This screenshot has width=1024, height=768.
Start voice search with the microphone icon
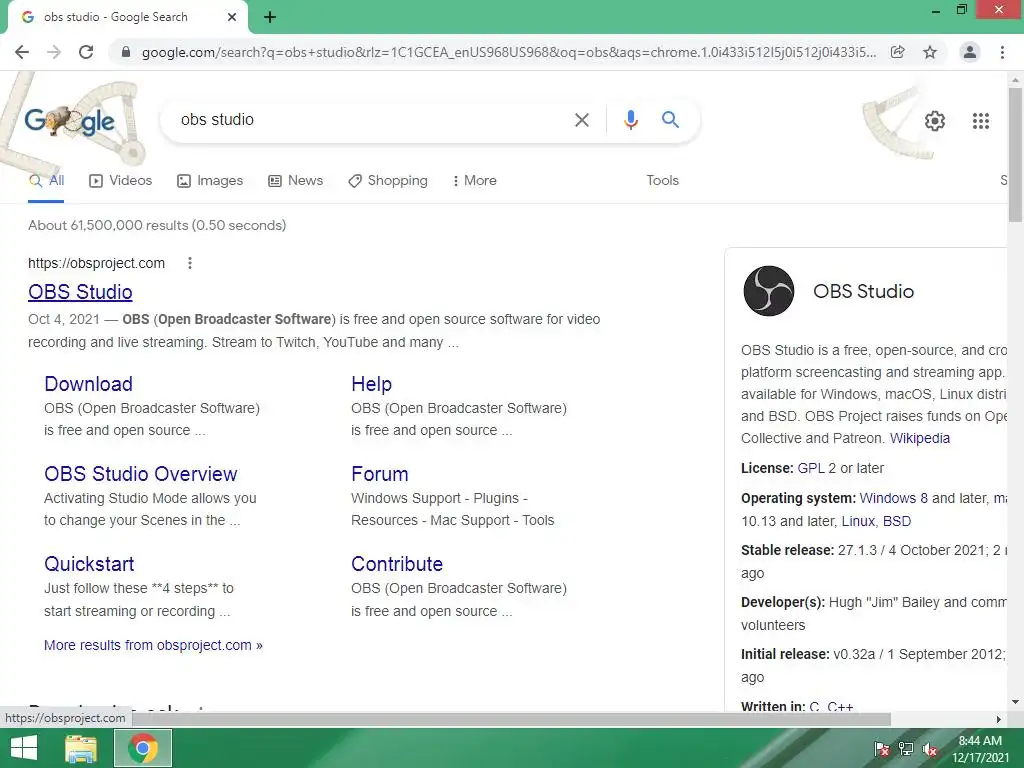[x=630, y=120]
